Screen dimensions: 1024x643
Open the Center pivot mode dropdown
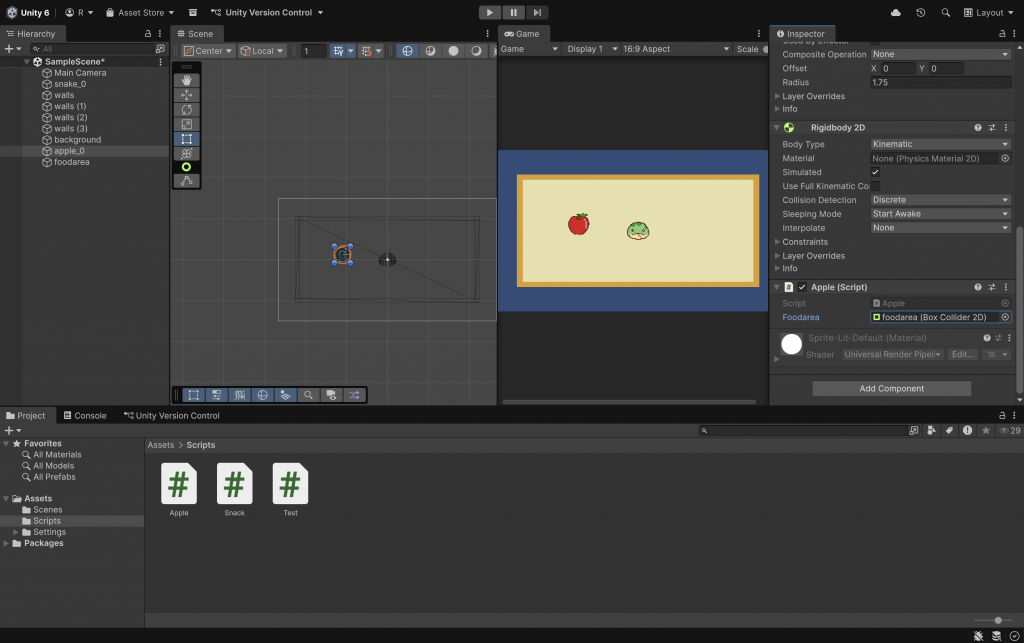pos(208,51)
